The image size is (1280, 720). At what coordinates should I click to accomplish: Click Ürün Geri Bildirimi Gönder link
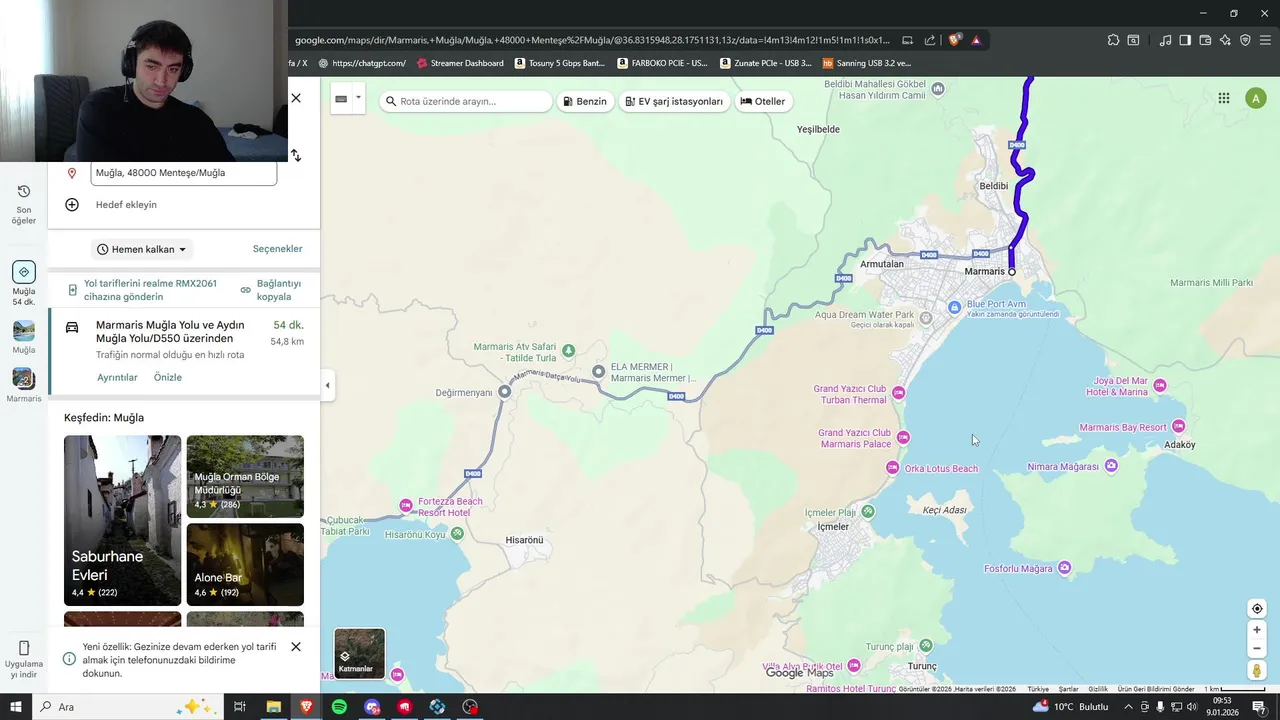1156,689
